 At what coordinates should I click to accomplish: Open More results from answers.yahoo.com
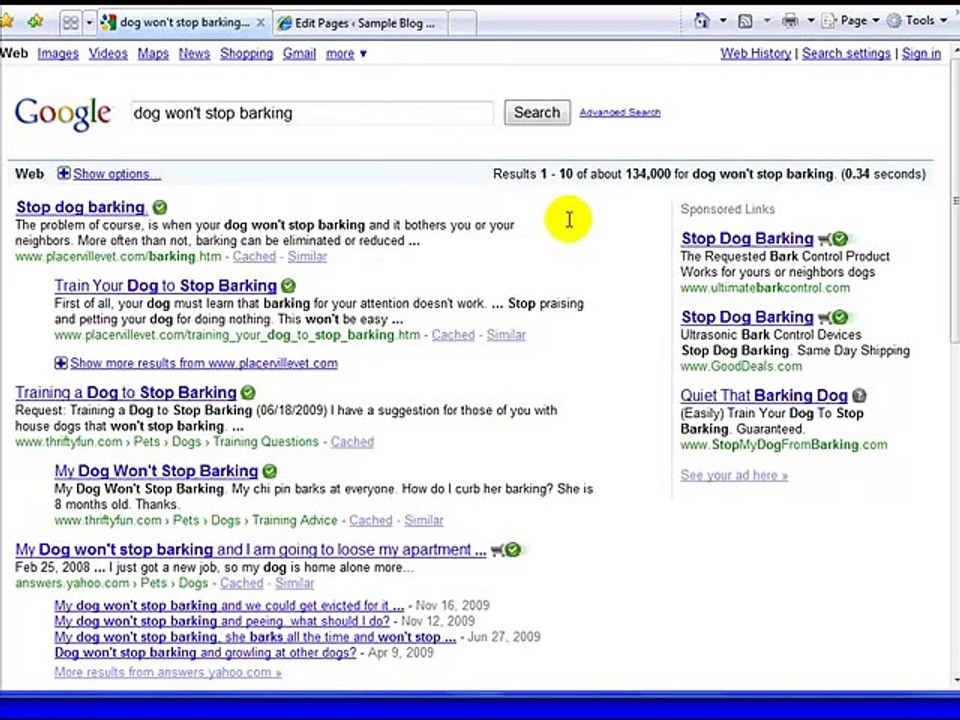[x=168, y=672]
